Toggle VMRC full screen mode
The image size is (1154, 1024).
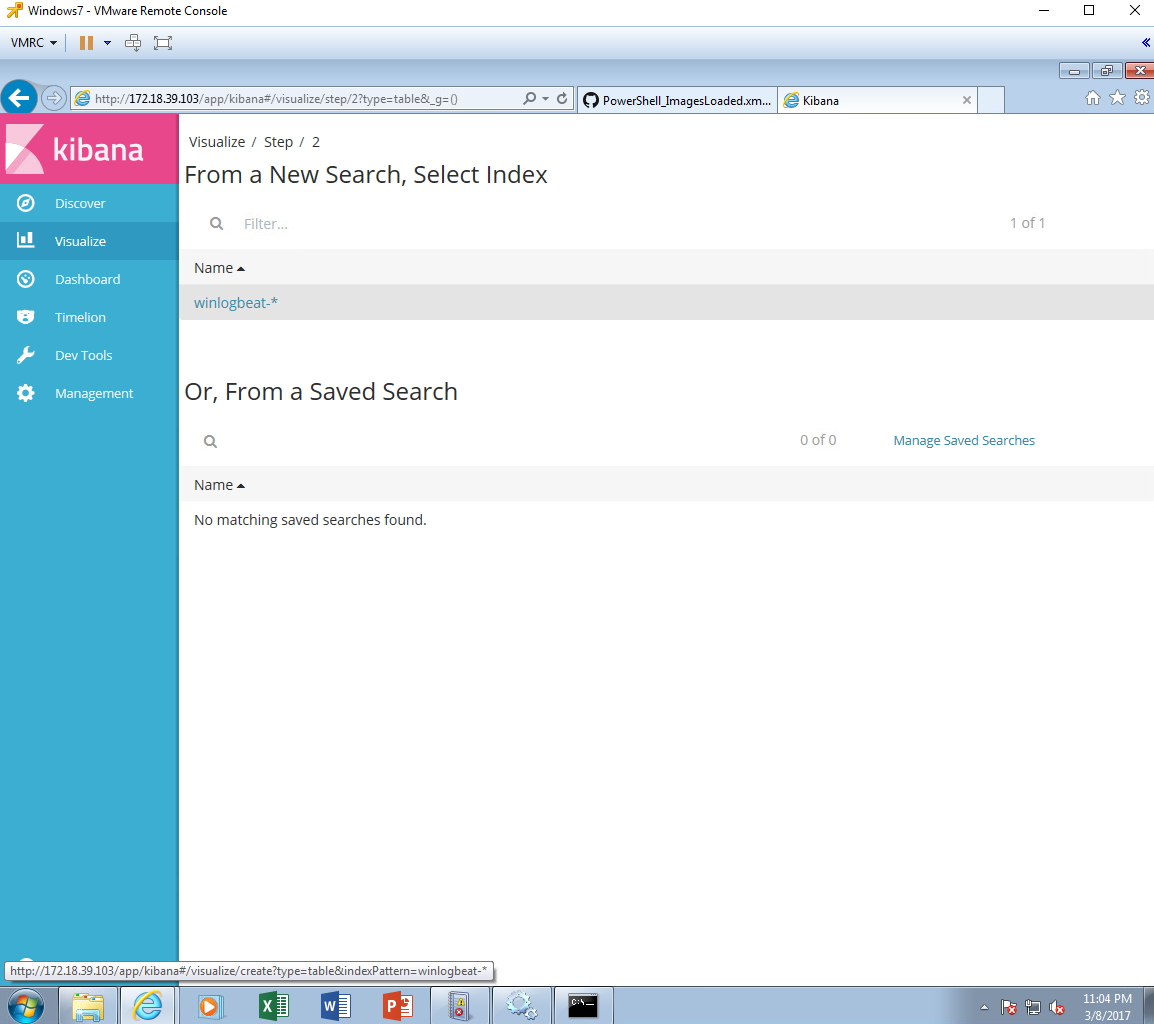pyautogui.click(x=163, y=43)
